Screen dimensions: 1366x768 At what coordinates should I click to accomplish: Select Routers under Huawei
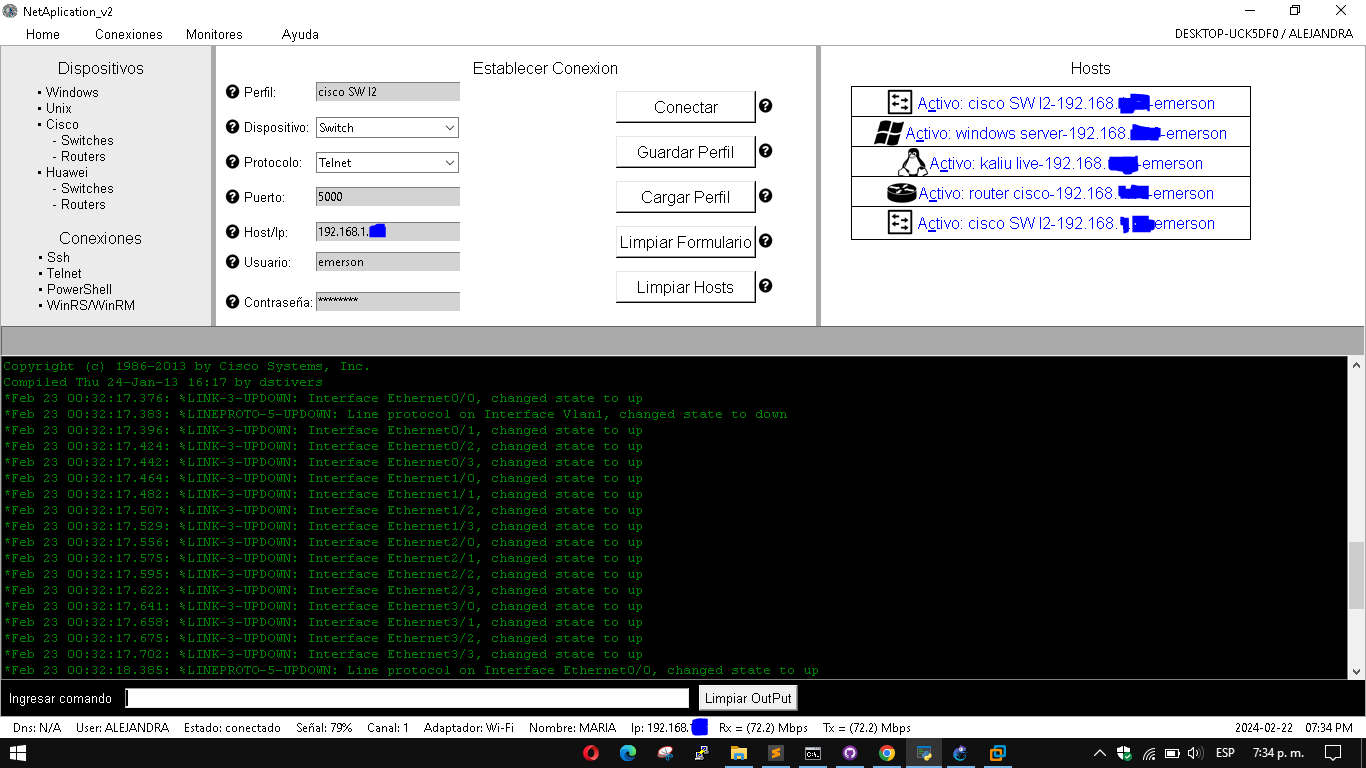pyautogui.click(x=83, y=205)
